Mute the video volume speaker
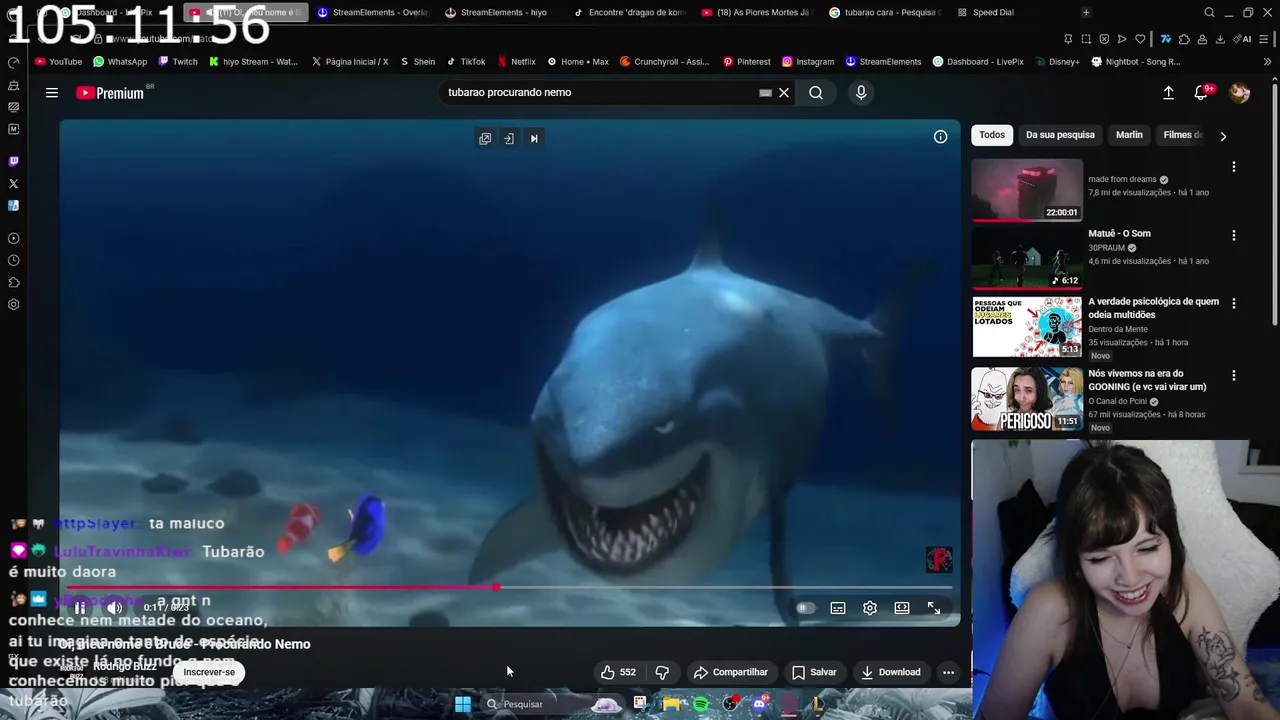The height and width of the screenshot is (720, 1280). coord(115,608)
